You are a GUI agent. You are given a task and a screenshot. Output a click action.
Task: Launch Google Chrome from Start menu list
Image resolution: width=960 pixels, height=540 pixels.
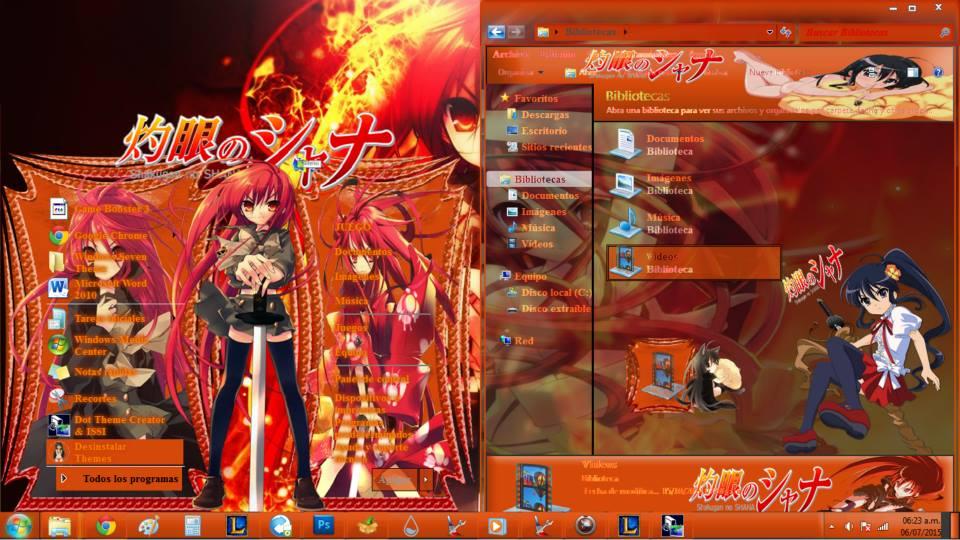(x=101, y=235)
